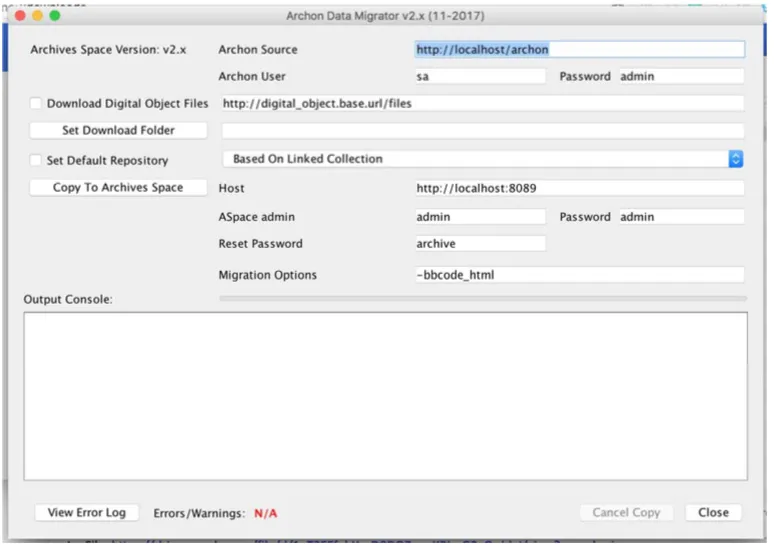Viewport: 774px width, 549px height.
Task: Click the Archon Password field
Action: [681, 77]
